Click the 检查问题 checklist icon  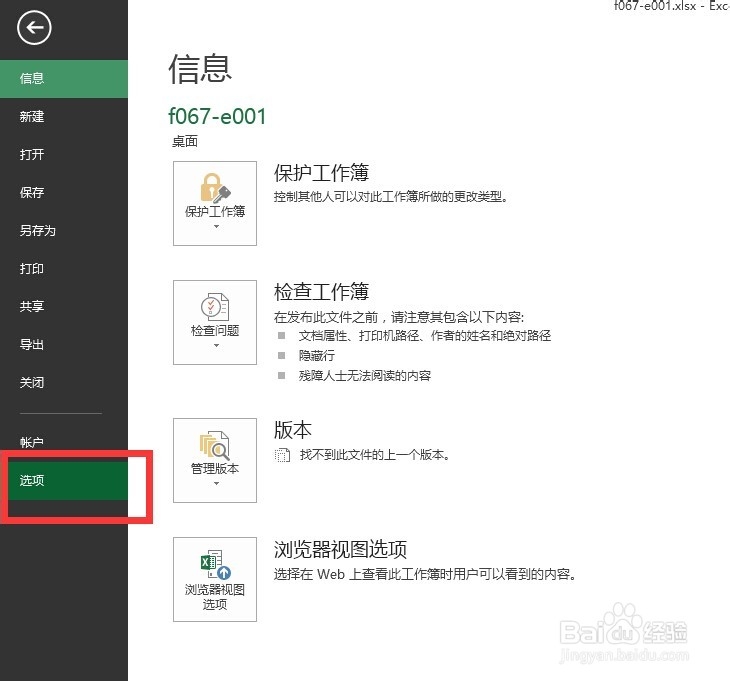coord(215,307)
